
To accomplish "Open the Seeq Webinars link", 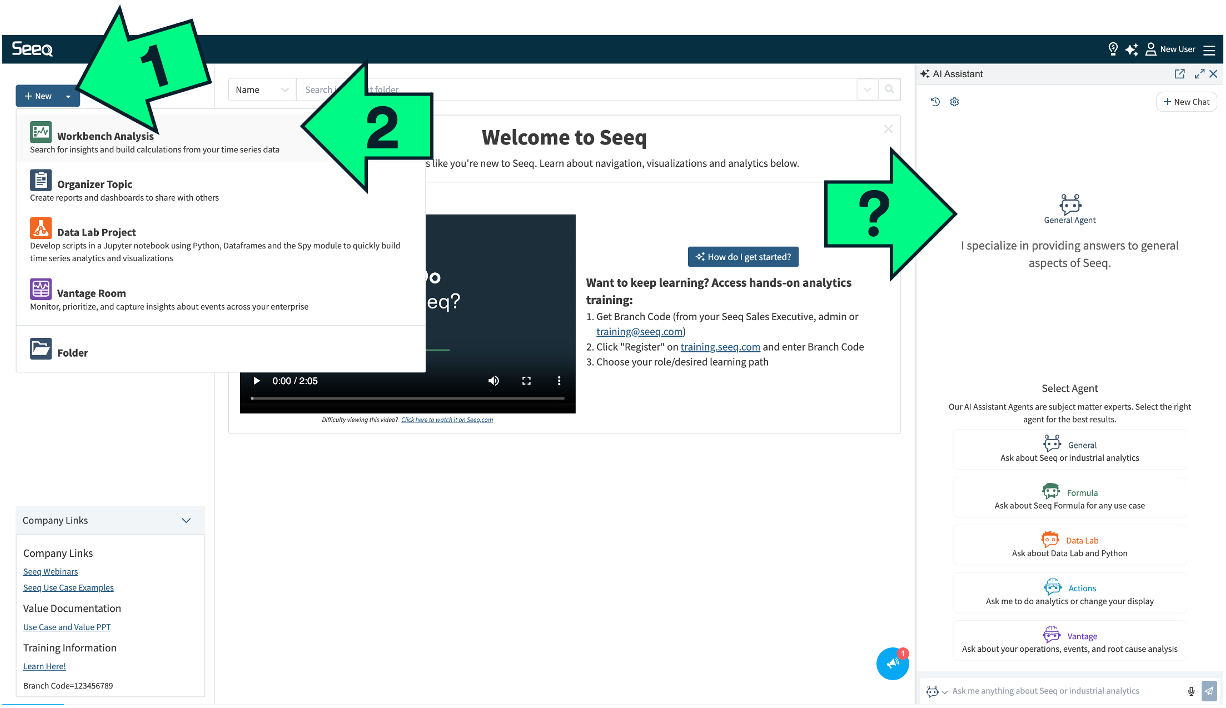I will click(x=50, y=572).
